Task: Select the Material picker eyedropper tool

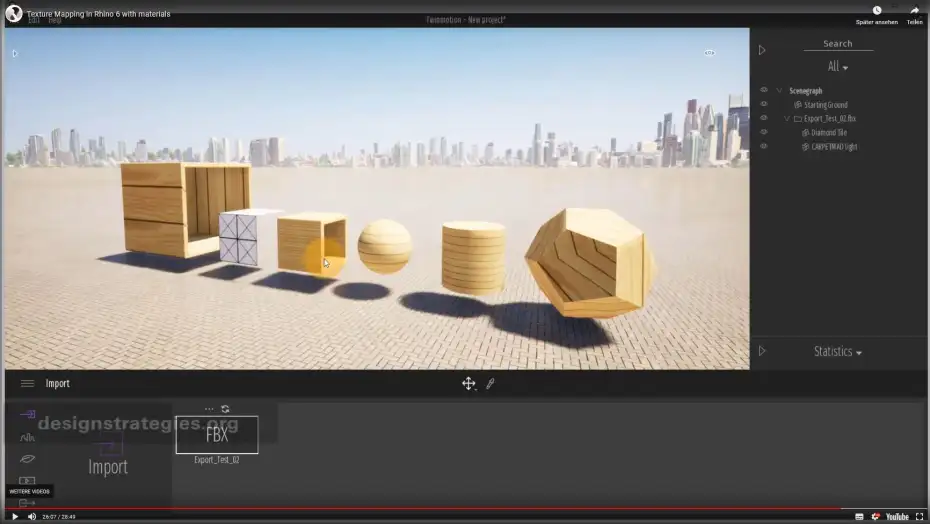Action: pyautogui.click(x=490, y=384)
